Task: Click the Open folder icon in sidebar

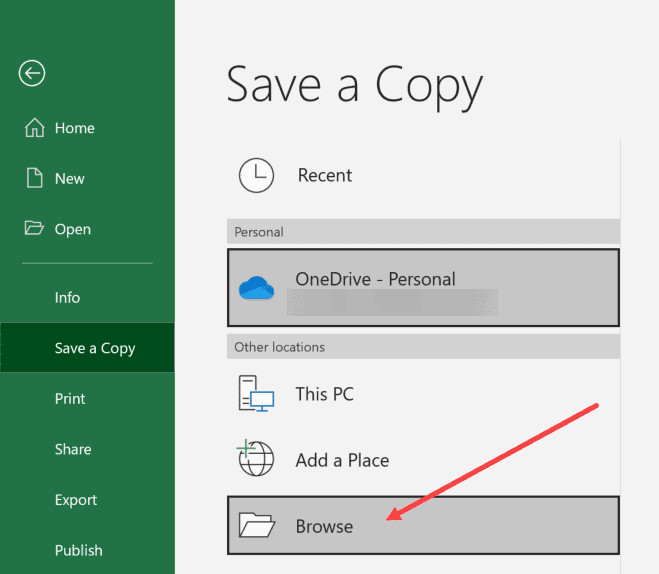Action: click(x=34, y=229)
